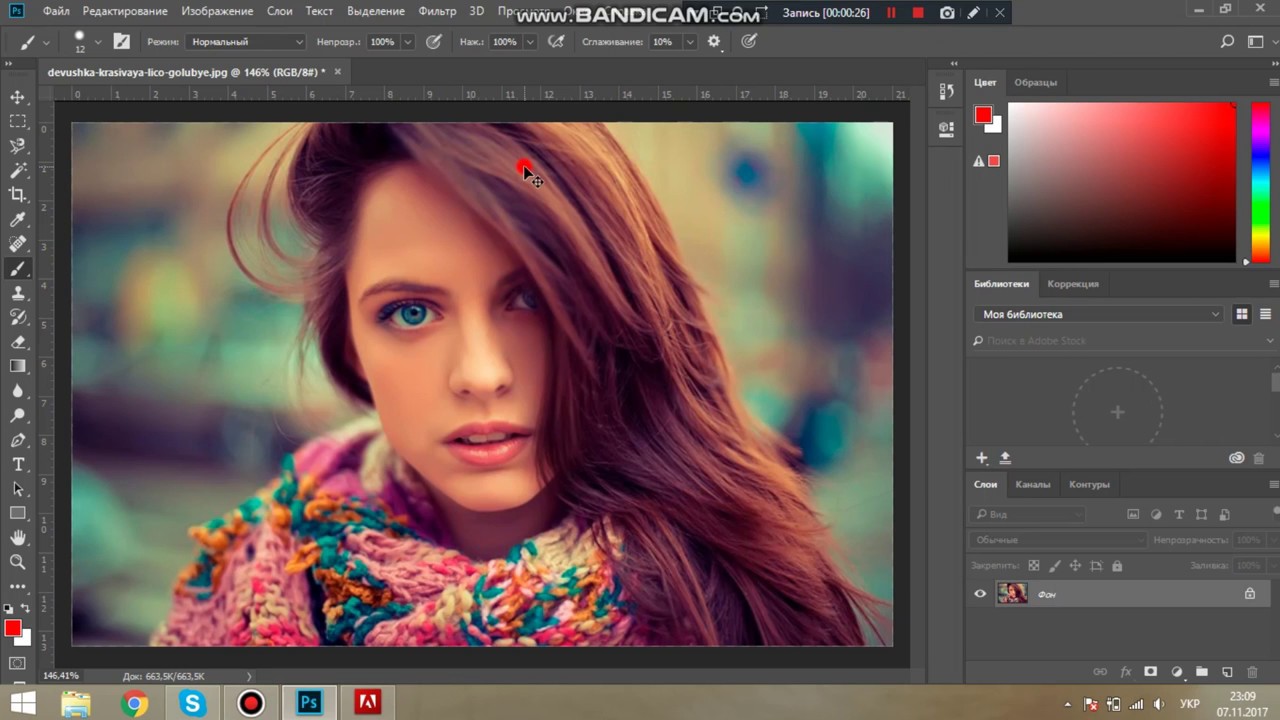The image size is (1280, 720).
Task: Select the Move tool
Action: 18,97
